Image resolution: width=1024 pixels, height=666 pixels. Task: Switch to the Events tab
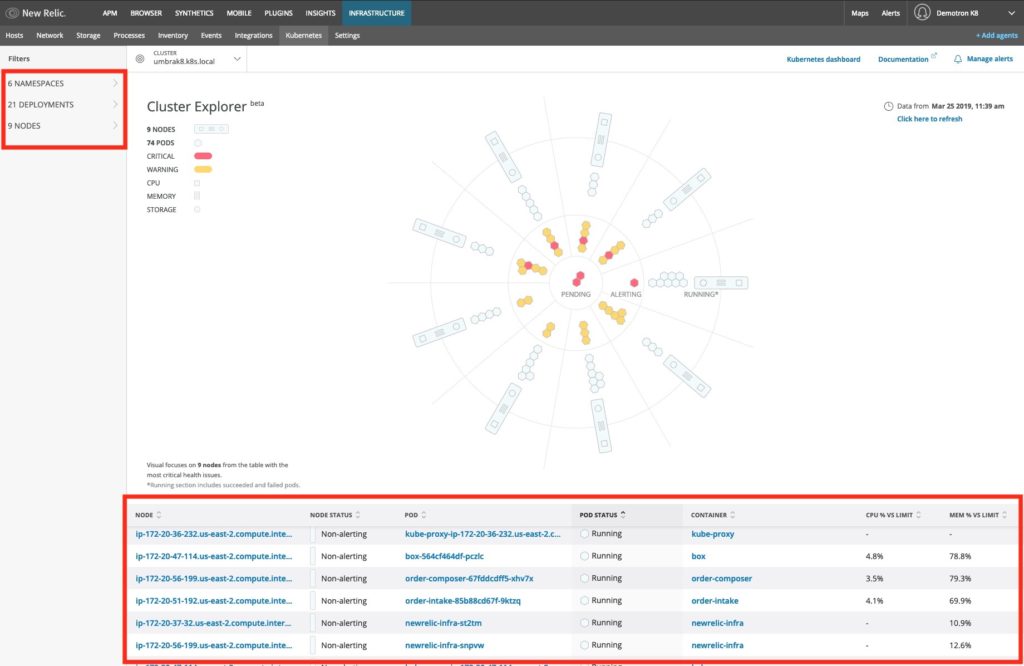211,35
